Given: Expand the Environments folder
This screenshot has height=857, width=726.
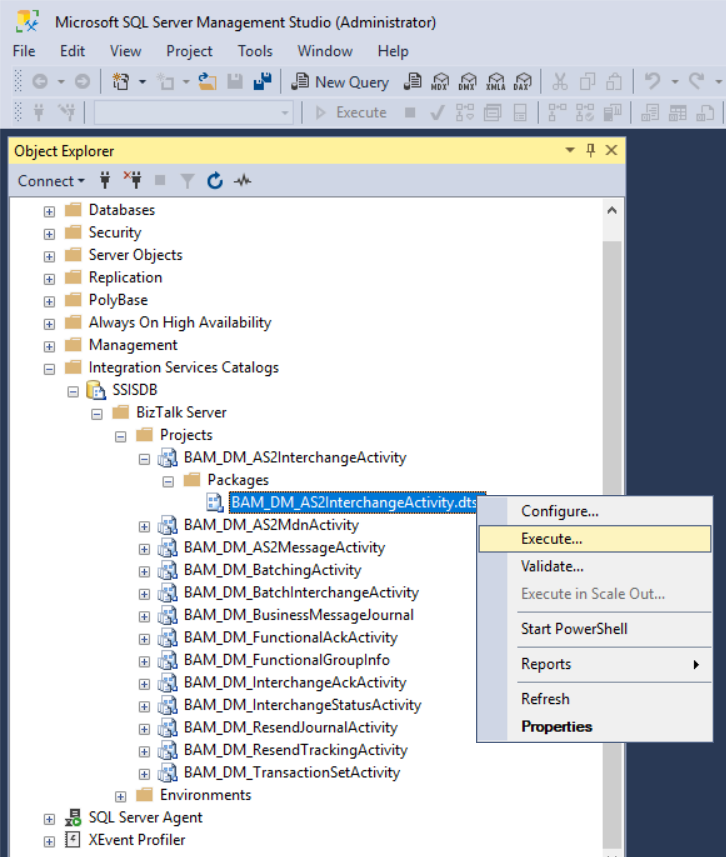Looking at the screenshot, I should 120,796.
